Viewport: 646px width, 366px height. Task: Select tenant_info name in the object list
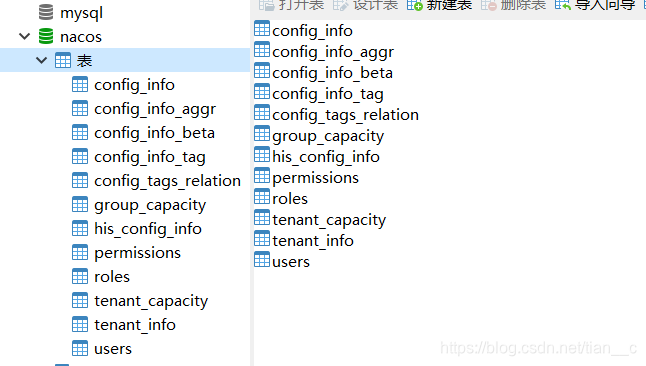point(313,241)
